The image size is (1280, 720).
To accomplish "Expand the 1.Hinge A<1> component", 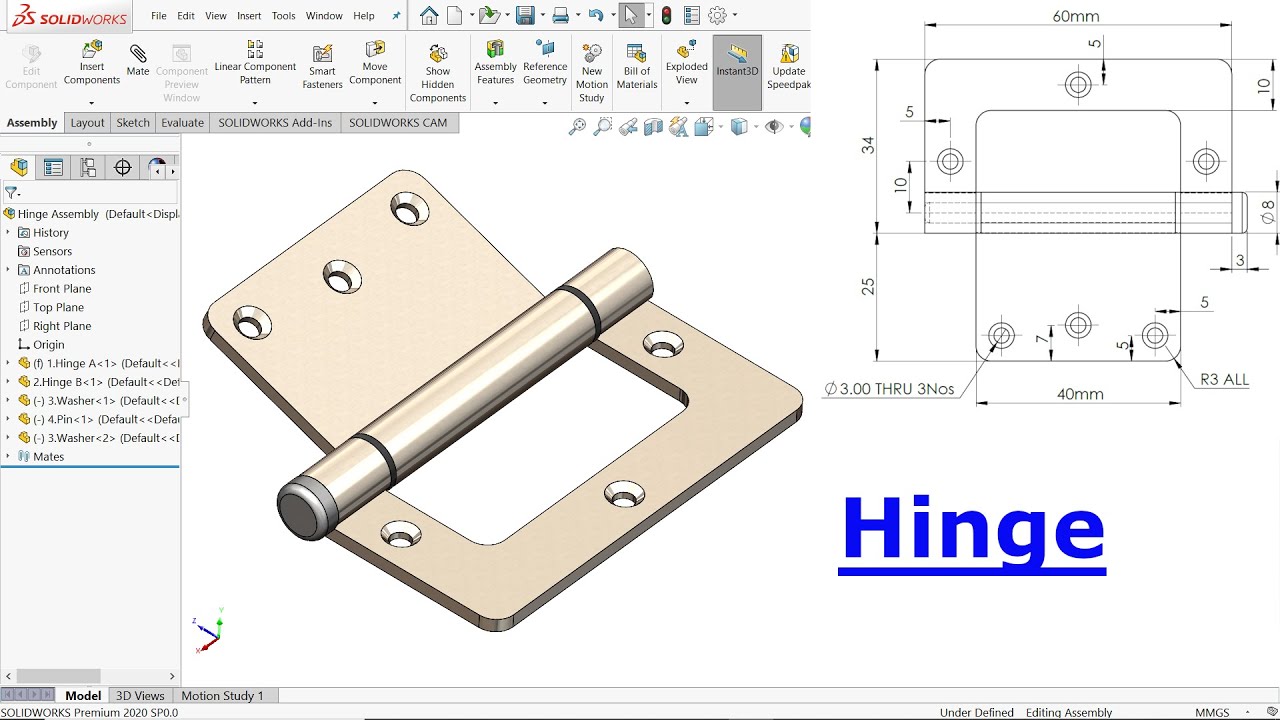I will pos(8,363).
